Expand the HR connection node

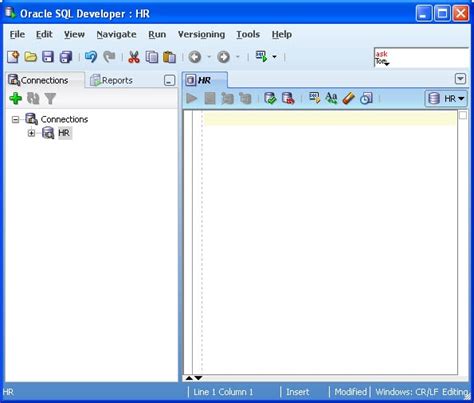tap(31, 133)
